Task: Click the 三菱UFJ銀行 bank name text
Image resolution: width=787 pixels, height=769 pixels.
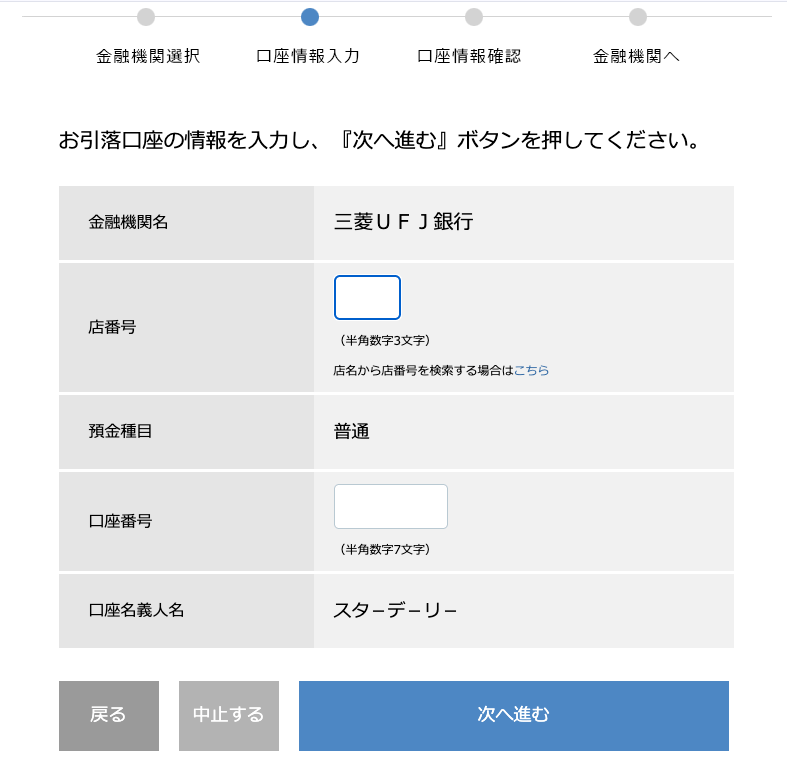Action: point(403,222)
